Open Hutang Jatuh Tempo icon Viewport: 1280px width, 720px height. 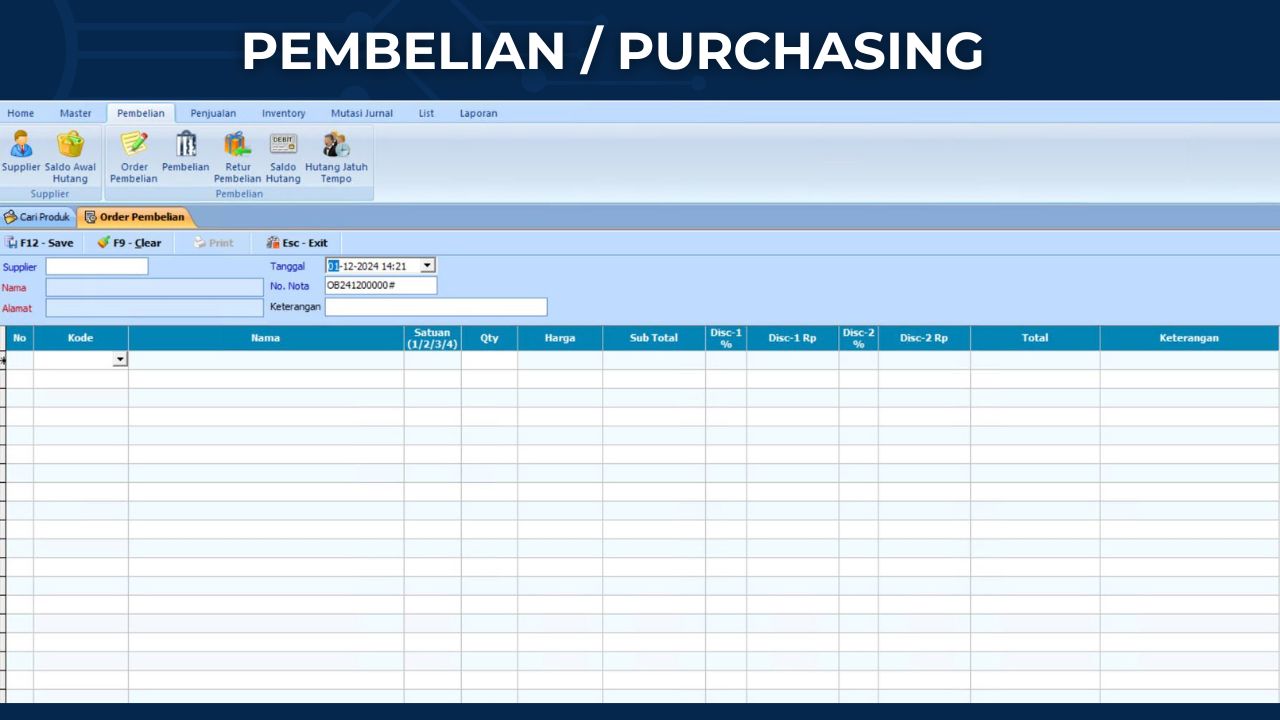coord(336,147)
